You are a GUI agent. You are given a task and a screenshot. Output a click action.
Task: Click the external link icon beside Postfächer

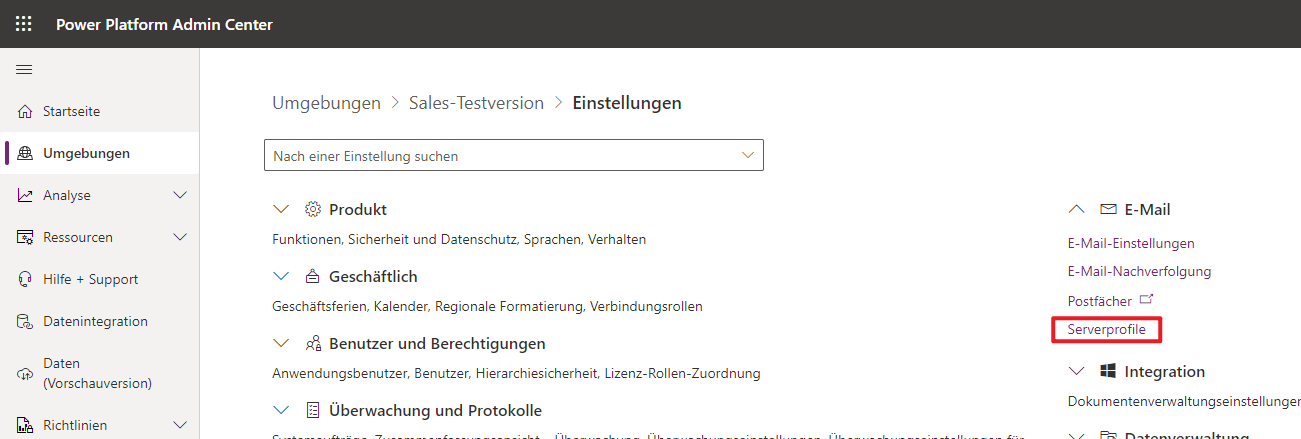pos(1147,299)
